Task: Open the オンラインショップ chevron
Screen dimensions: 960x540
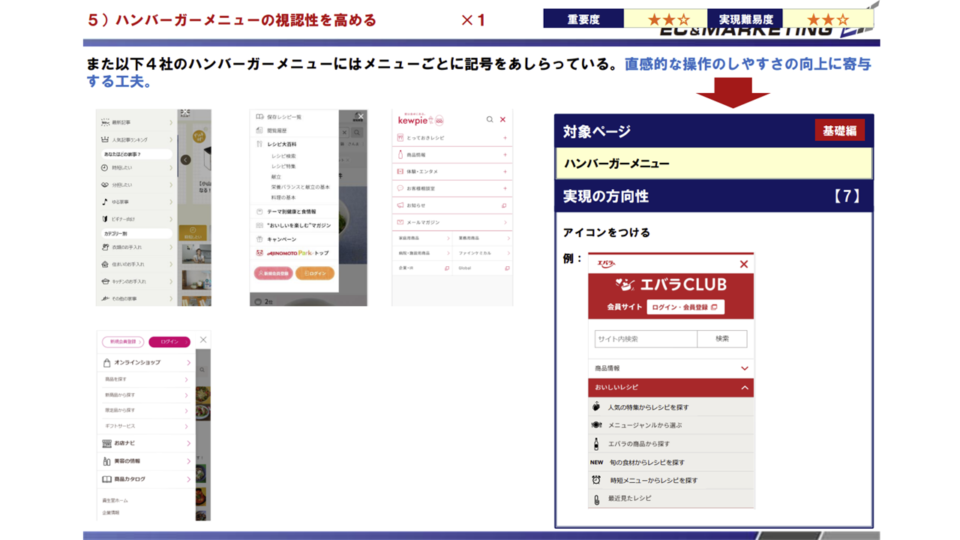Action: pos(188,363)
